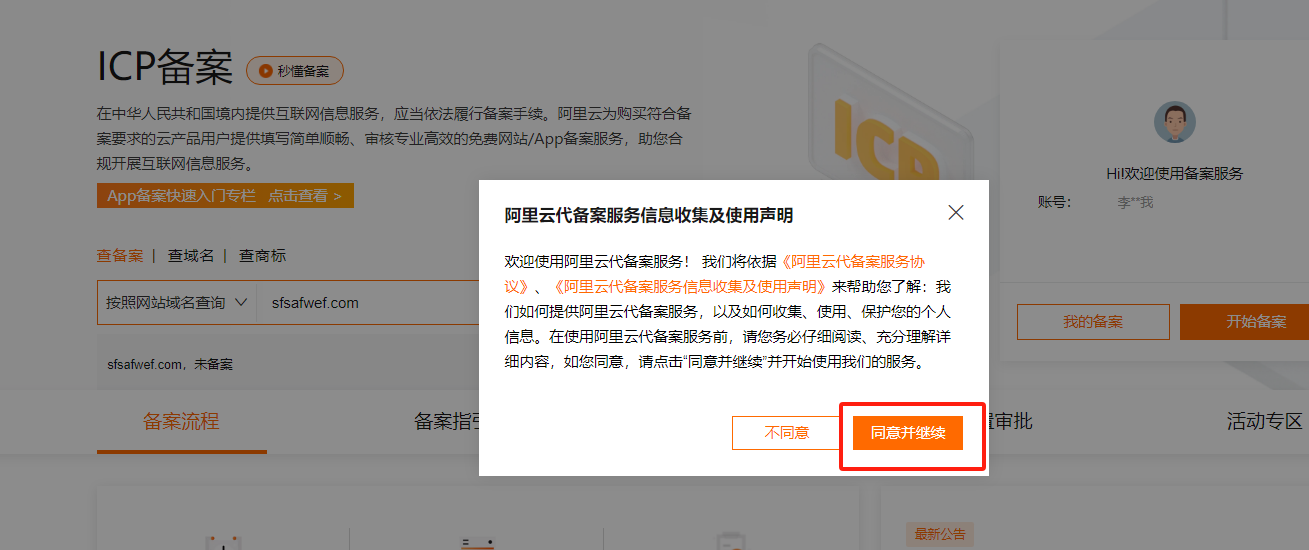Click the sfsafwef.com，未备案 result text
The image size is (1309, 550).
click(x=170, y=364)
